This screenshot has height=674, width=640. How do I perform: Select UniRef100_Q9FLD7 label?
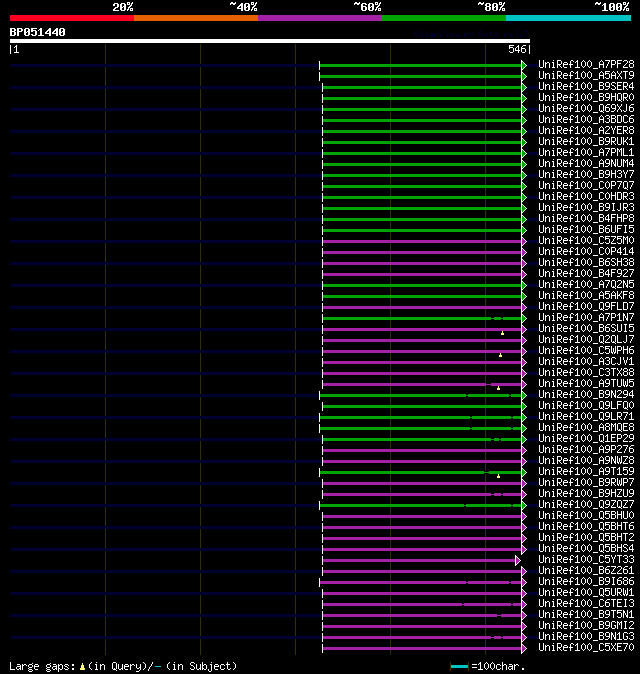coord(586,306)
